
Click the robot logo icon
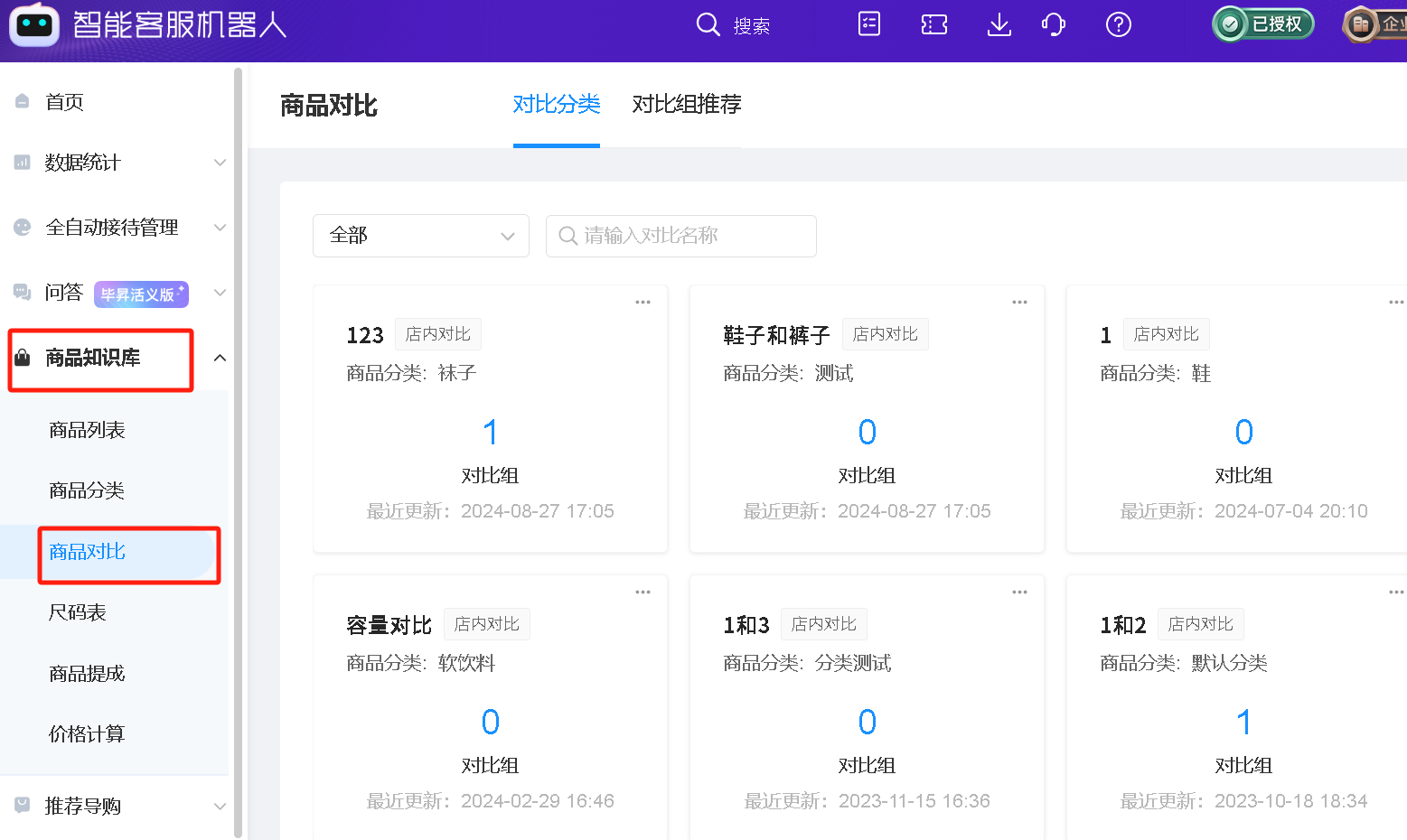[x=34, y=24]
